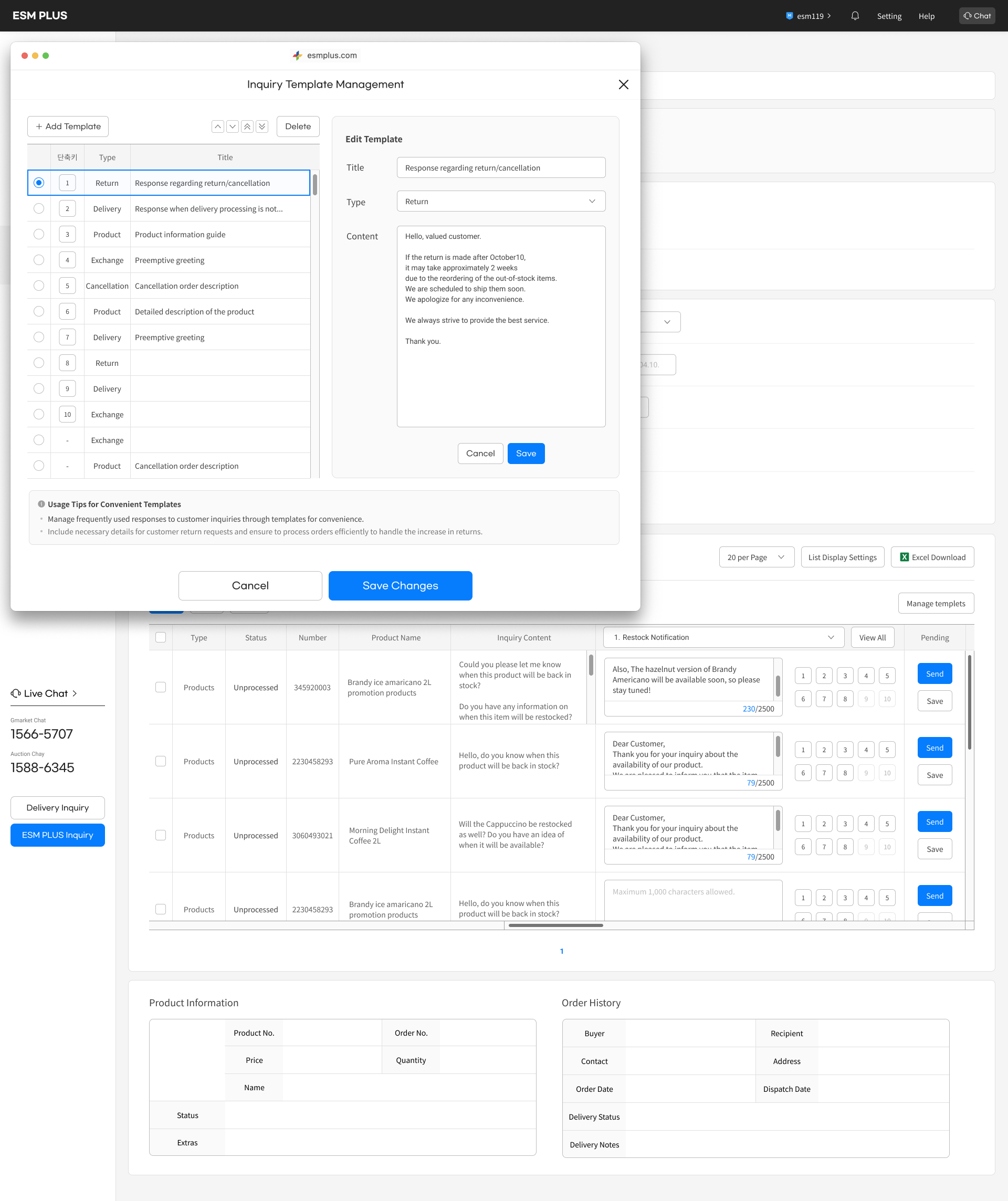Select Cancellation order description template radio
The width and height of the screenshot is (1008, 1201).
[39, 286]
